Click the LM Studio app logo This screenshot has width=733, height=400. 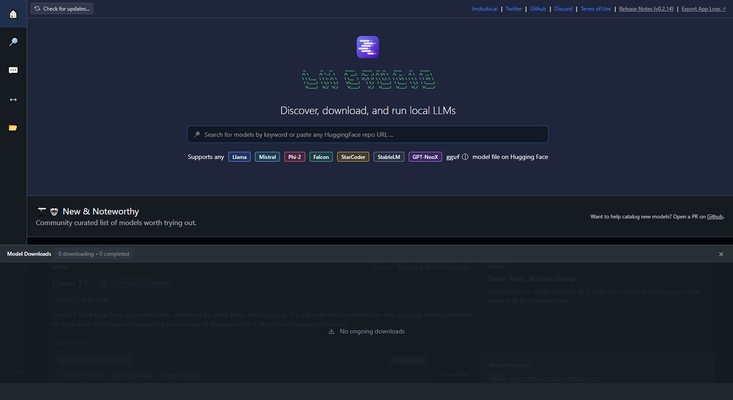367,47
